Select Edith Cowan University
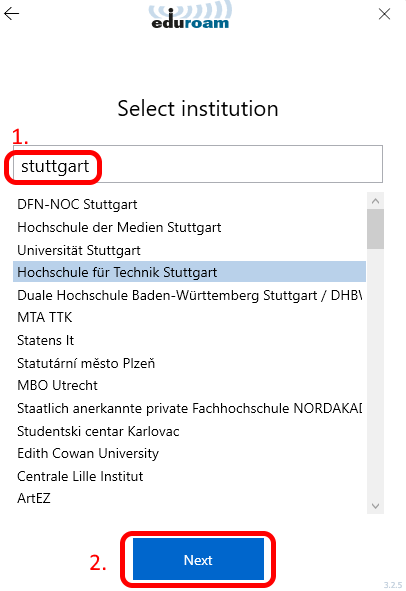Image resolution: width=406 pixels, height=591 pixels. tap(189, 453)
